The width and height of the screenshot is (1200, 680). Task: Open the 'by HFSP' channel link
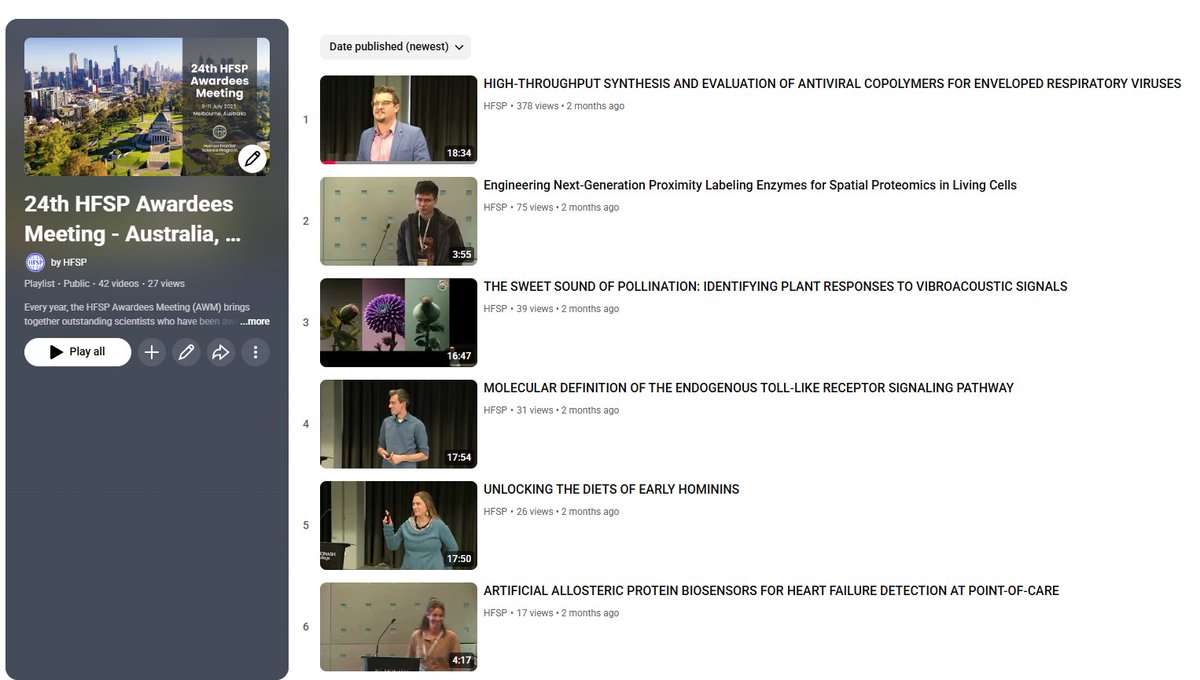click(x=69, y=262)
